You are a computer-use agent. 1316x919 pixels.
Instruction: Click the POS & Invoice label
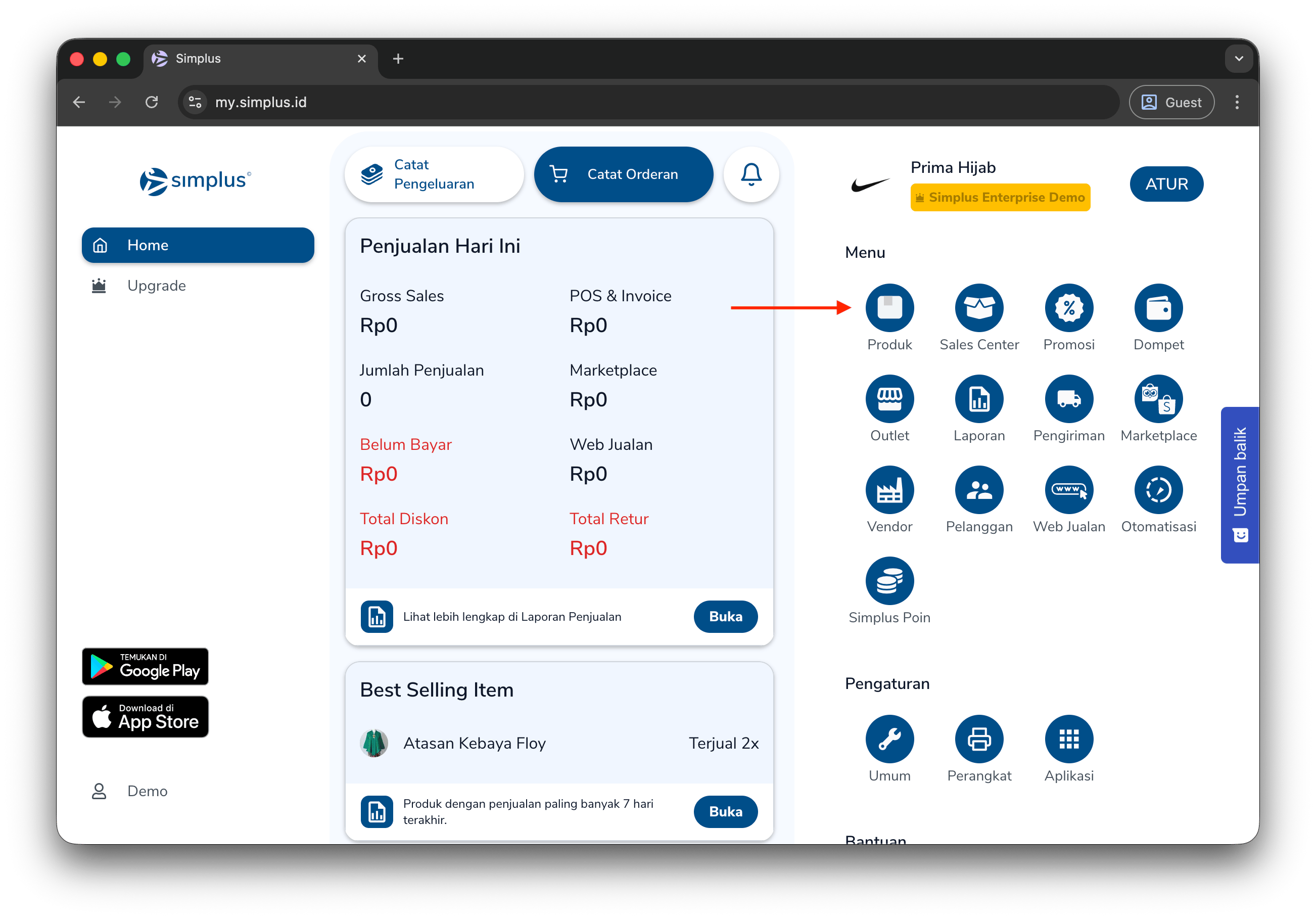[x=620, y=296]
